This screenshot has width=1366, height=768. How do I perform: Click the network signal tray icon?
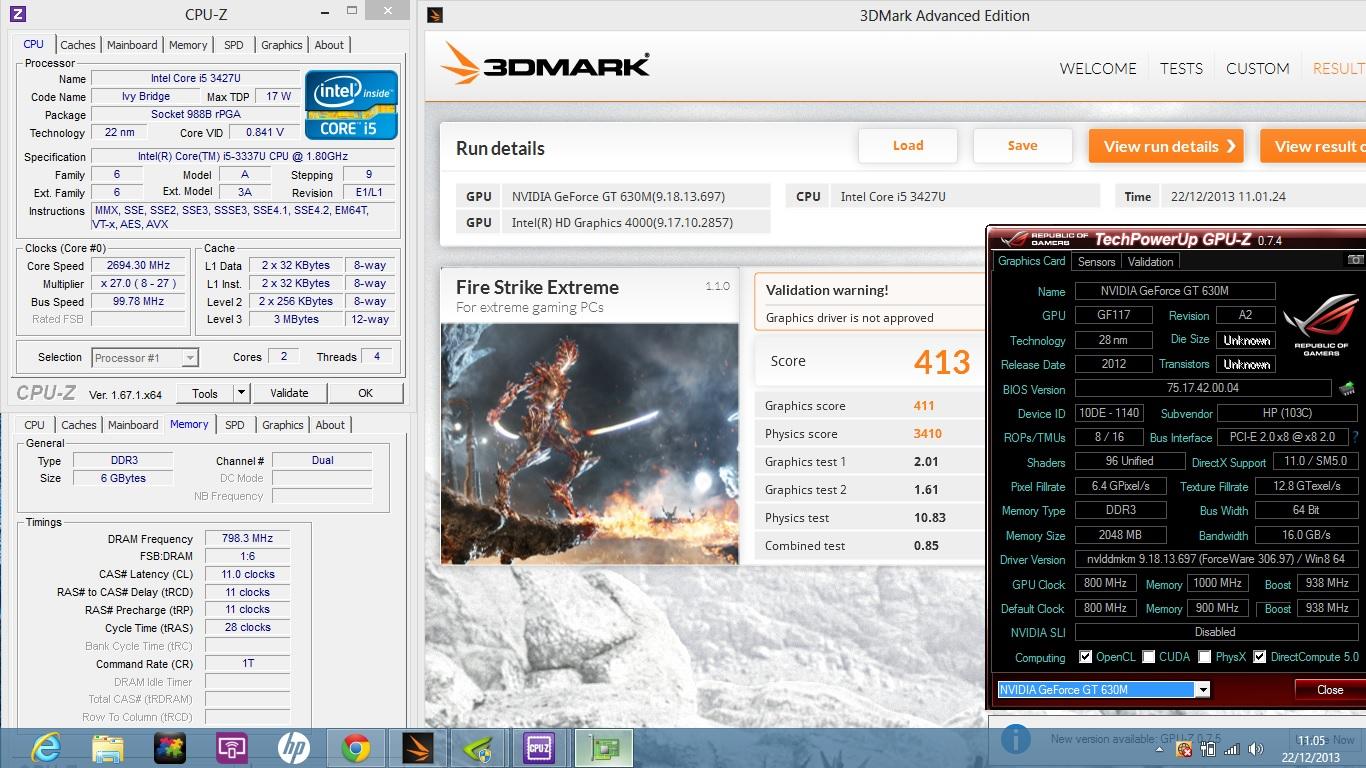click(1231, 749)
